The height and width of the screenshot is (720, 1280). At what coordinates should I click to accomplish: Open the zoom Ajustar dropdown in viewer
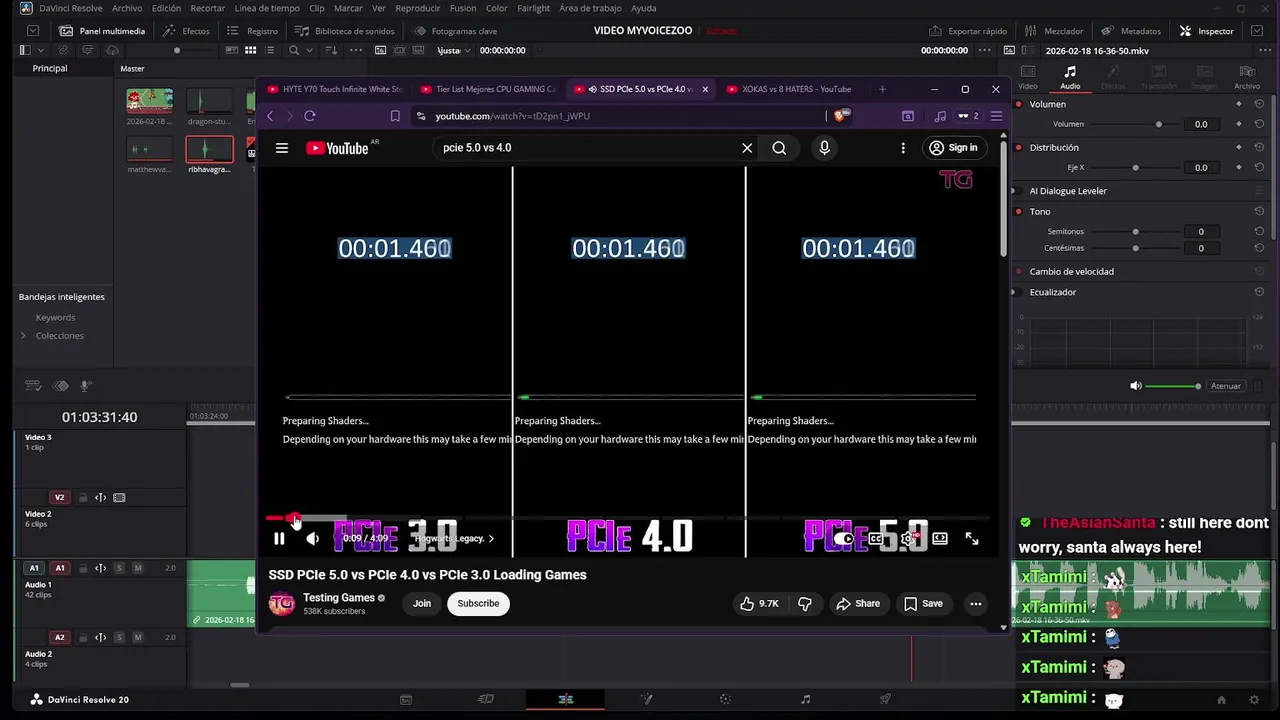click(x=451, y=50)
